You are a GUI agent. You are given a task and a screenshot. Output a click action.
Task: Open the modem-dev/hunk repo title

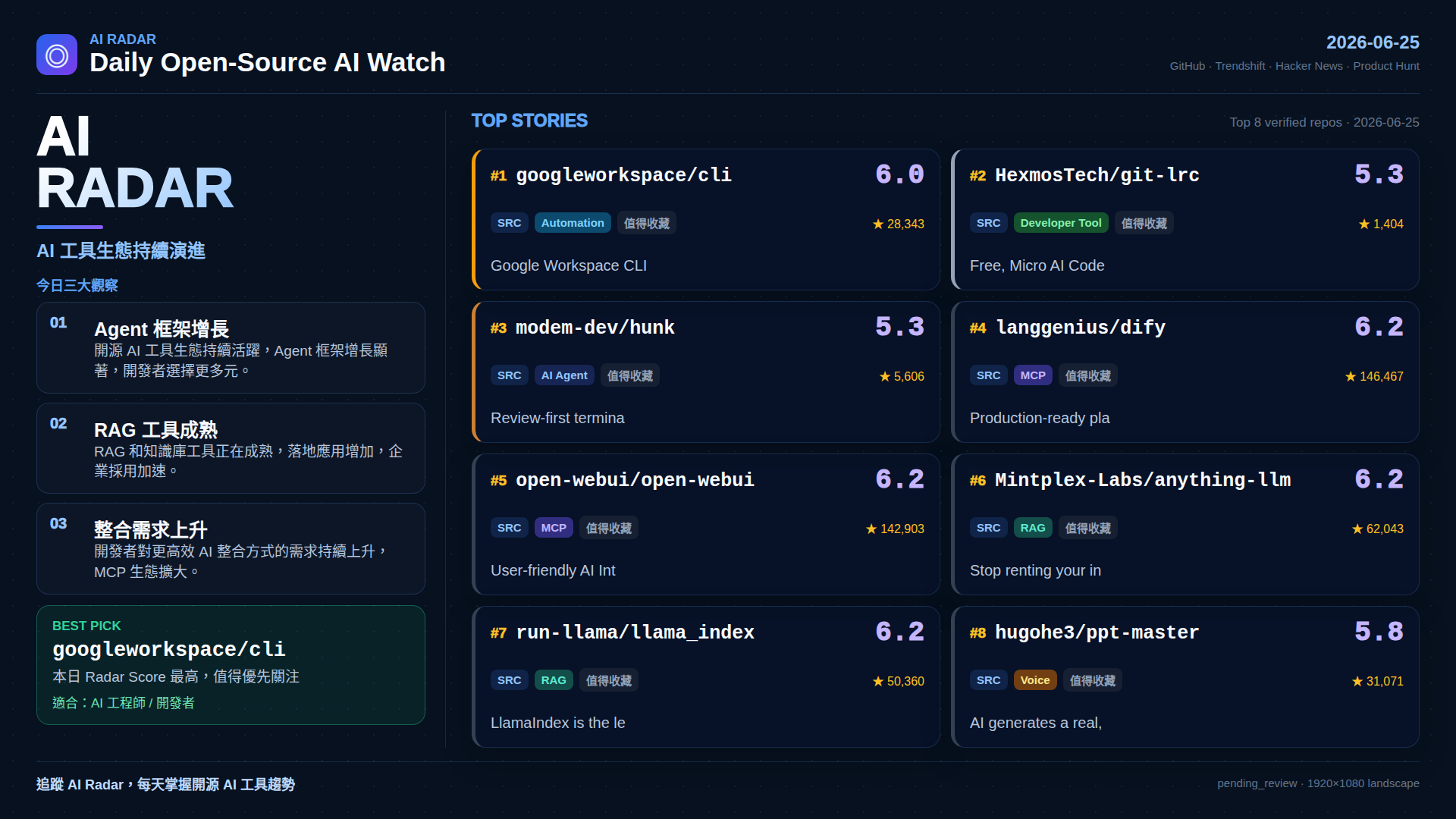[595, 328]
